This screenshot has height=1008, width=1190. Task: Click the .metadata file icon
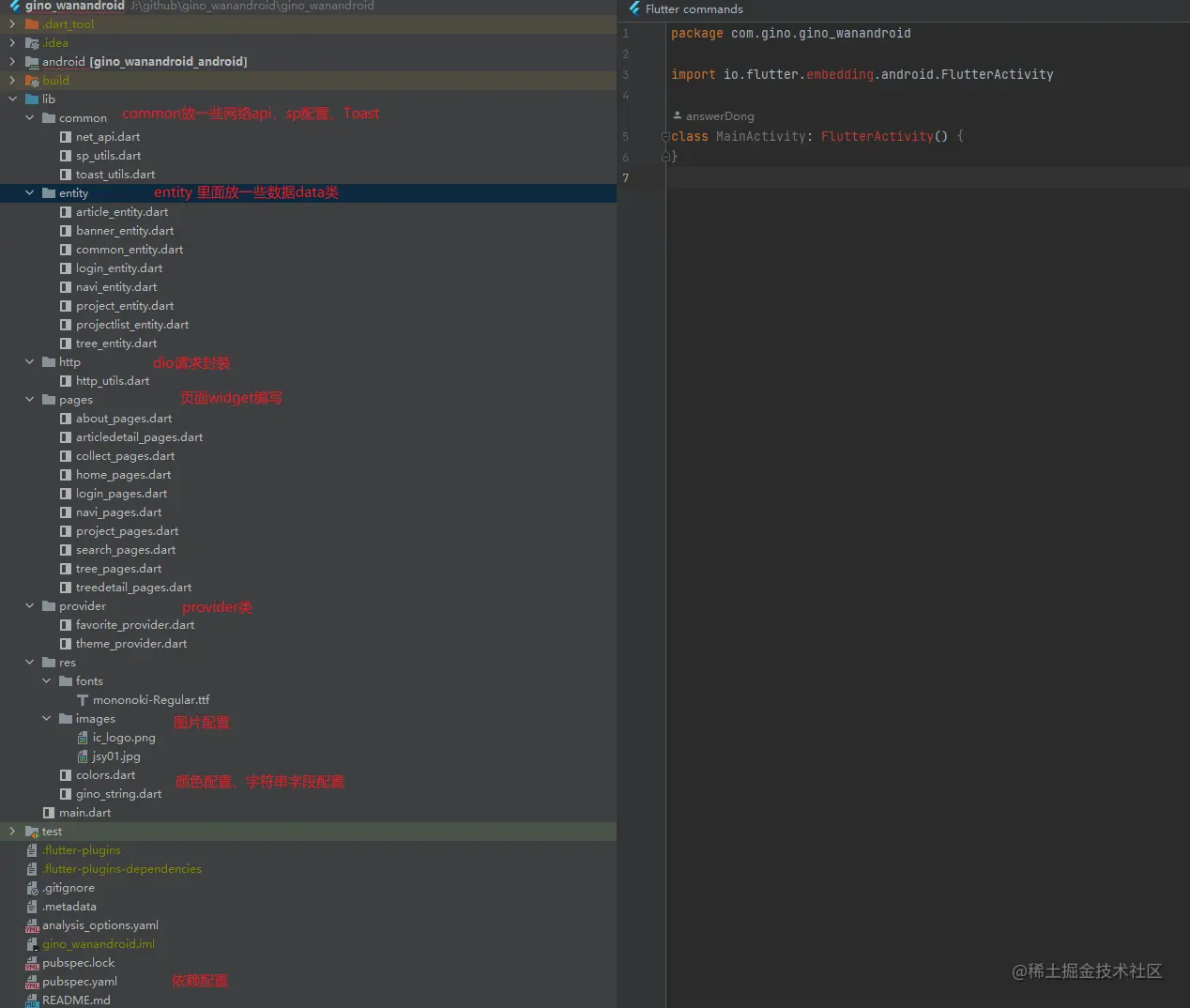(x=32, y=907)
